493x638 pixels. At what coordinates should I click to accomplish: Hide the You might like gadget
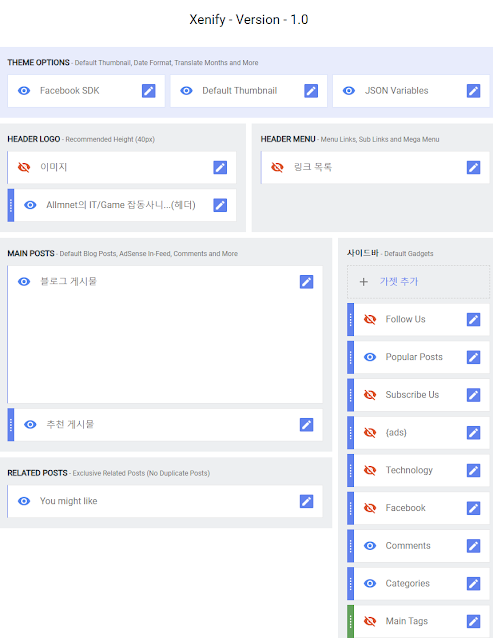click(x=24, y=501)
